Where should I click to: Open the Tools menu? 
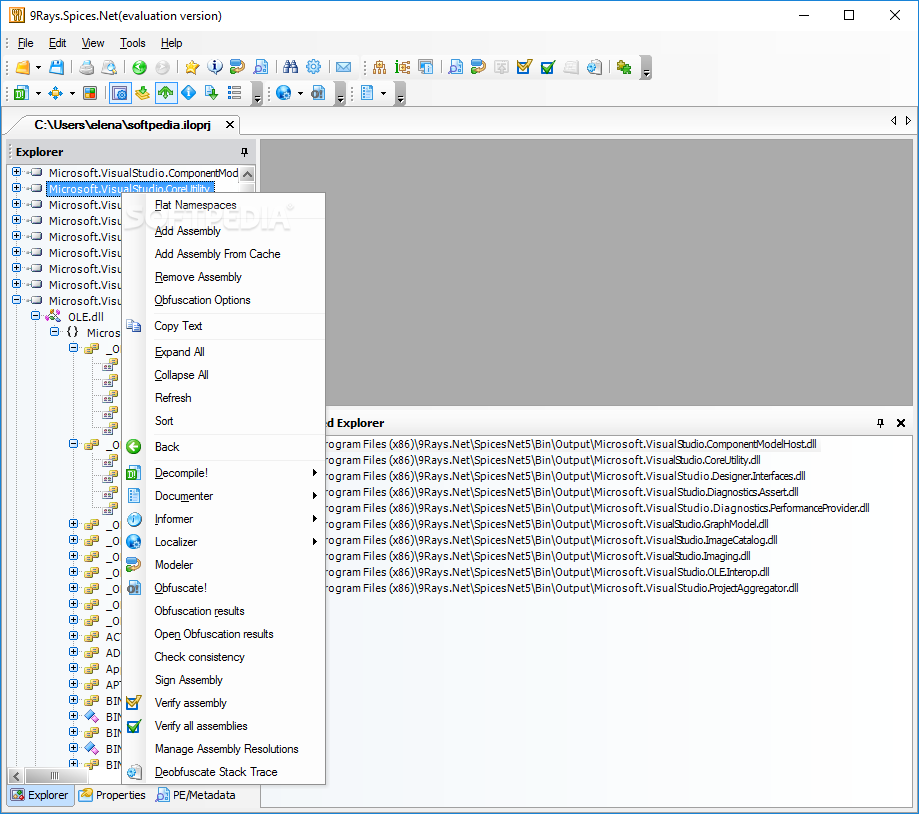click(132, 43)
